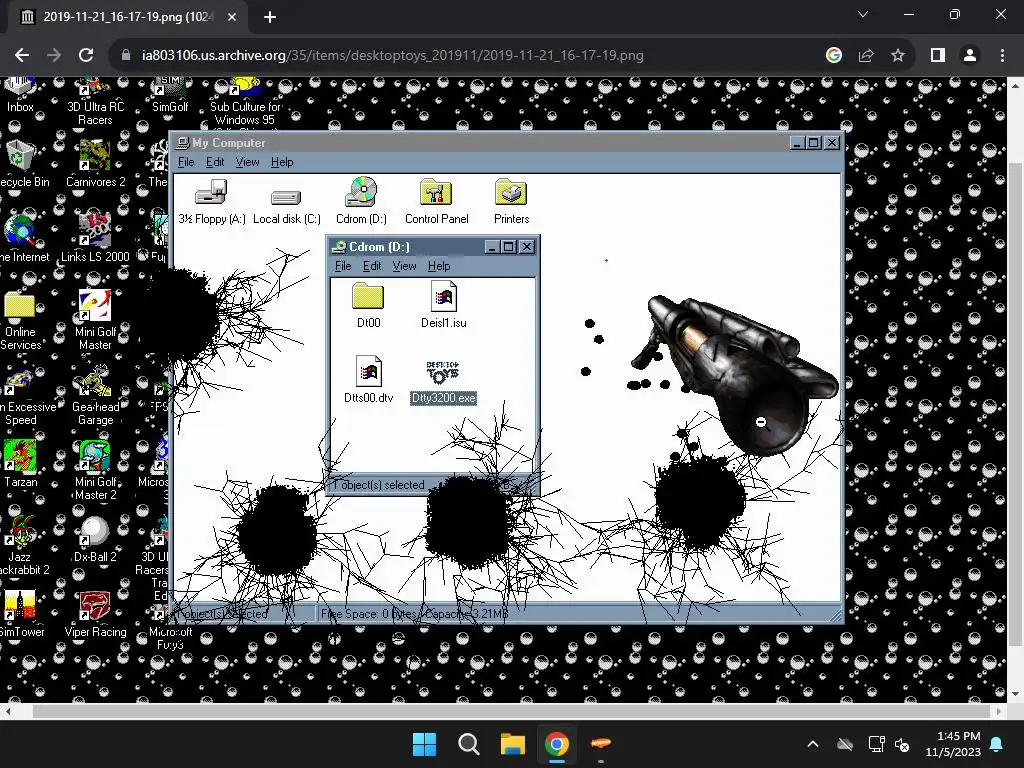The width and height of the screenshot is (1024, 768).
Task: Select the Cdrom (D:) drive icon
Action: [361, 201]
